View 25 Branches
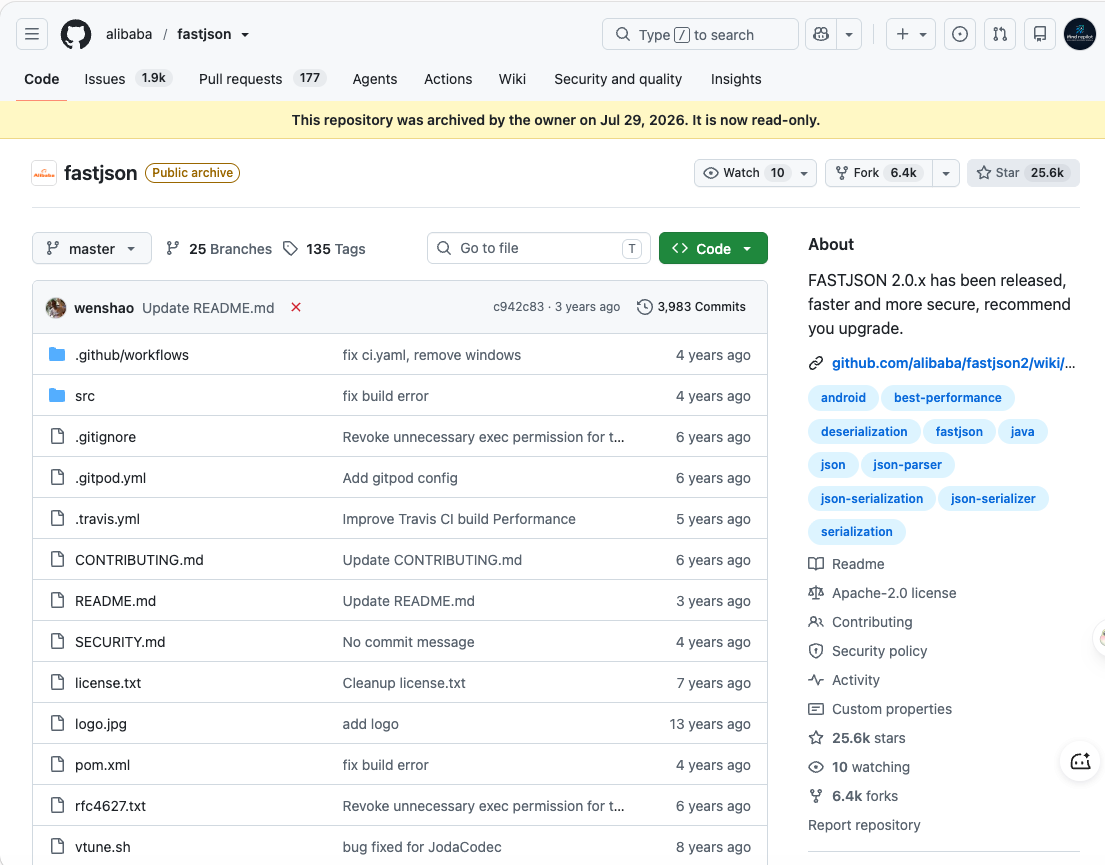1105x865 pixels. (219, 249)
